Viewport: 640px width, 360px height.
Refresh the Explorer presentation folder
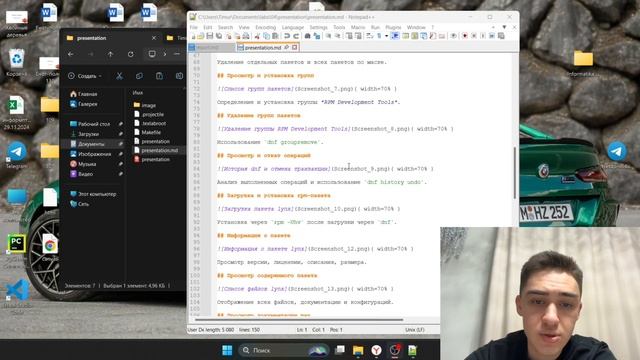[131, 54]
